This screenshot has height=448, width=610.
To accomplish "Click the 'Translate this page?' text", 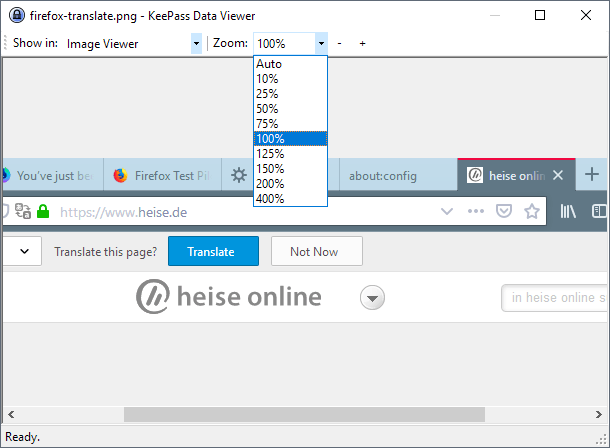I will (105, 252).
